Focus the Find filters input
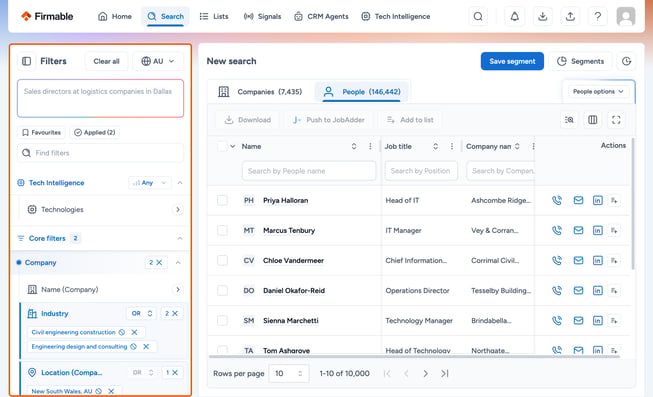Screen dimensions: 653x397 click(100, 153)
